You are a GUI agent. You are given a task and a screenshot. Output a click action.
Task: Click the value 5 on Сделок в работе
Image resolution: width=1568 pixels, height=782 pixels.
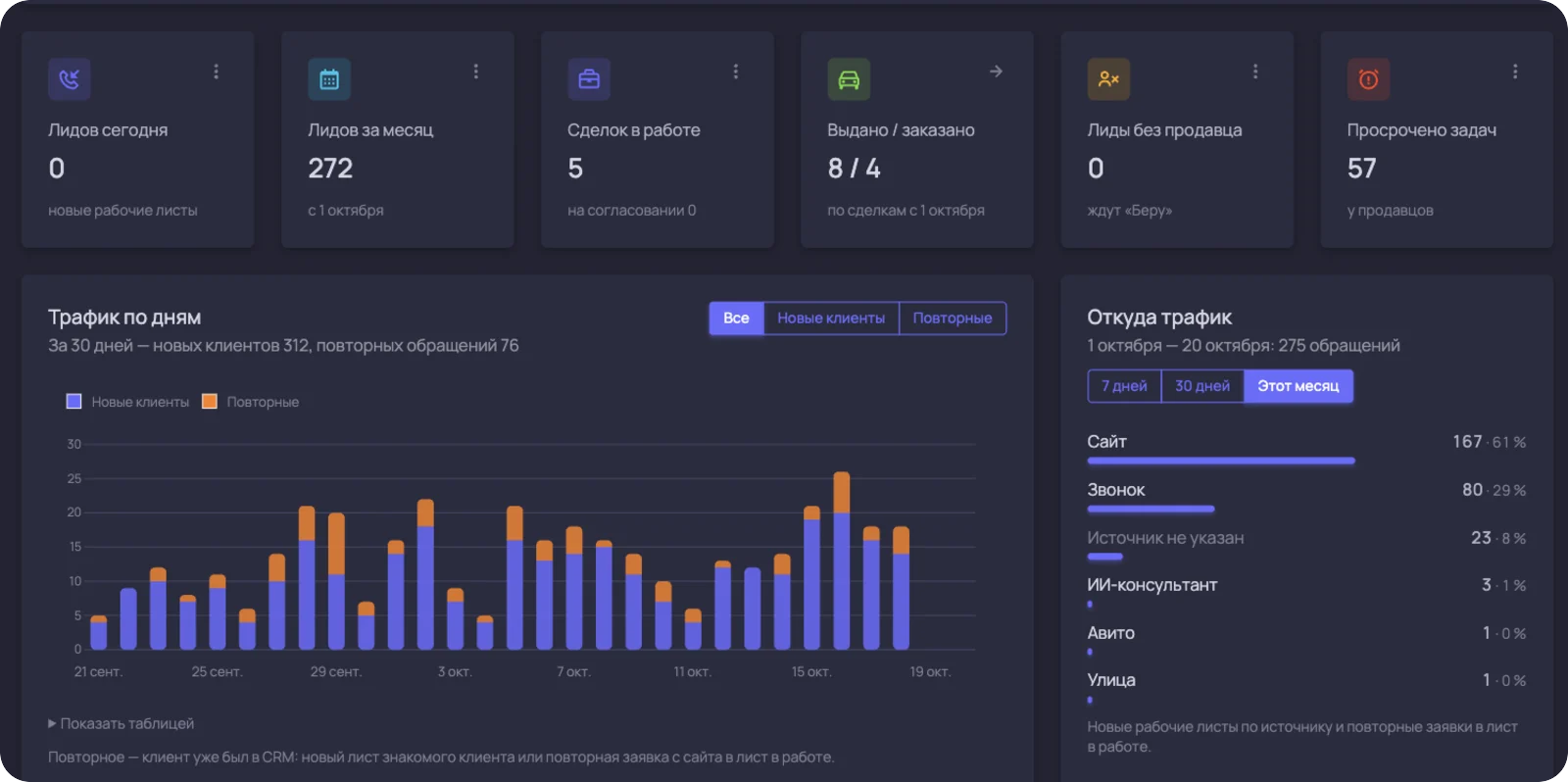[575, 169]
